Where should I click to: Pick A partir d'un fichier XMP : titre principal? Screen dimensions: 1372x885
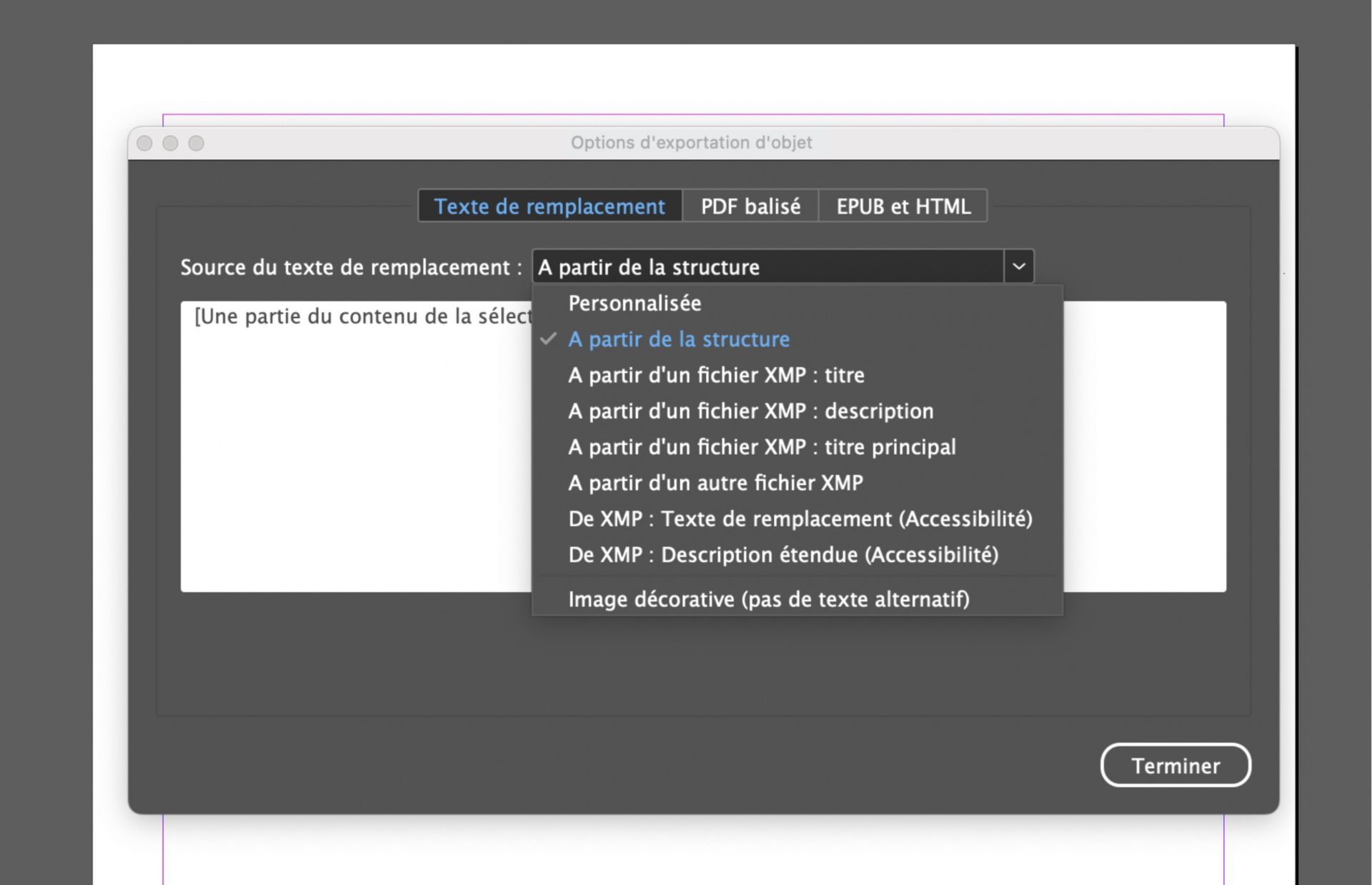pyautogui.click(x=762, y=447)
